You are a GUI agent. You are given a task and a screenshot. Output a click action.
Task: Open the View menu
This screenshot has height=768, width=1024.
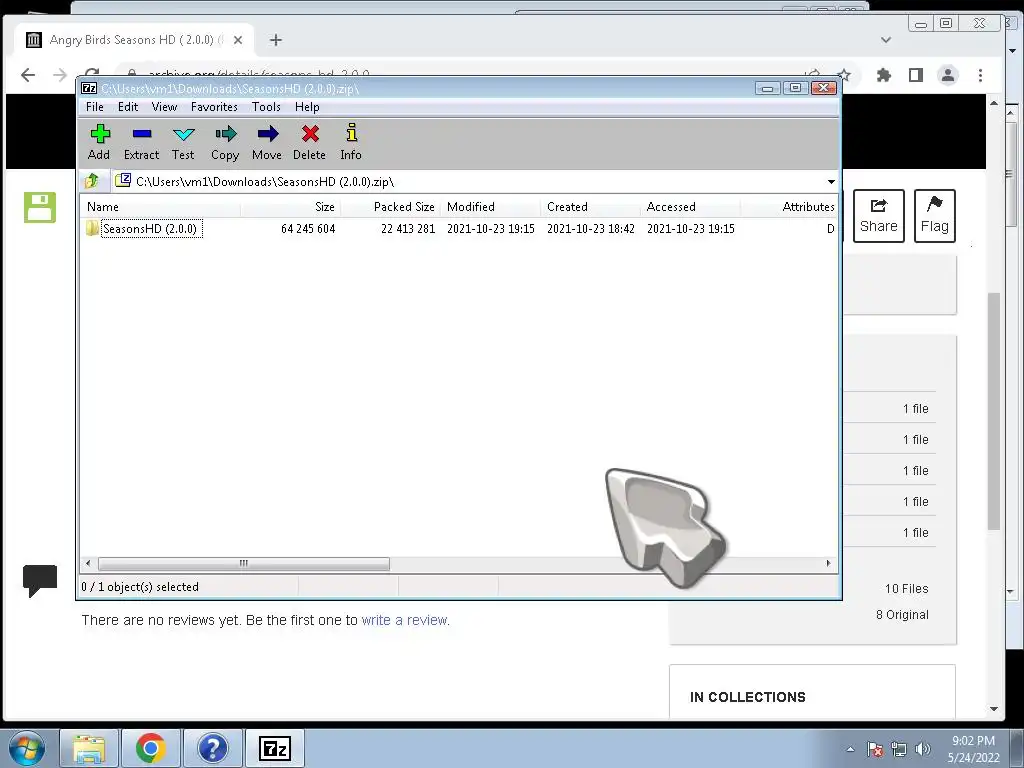[x=165, y=107]
